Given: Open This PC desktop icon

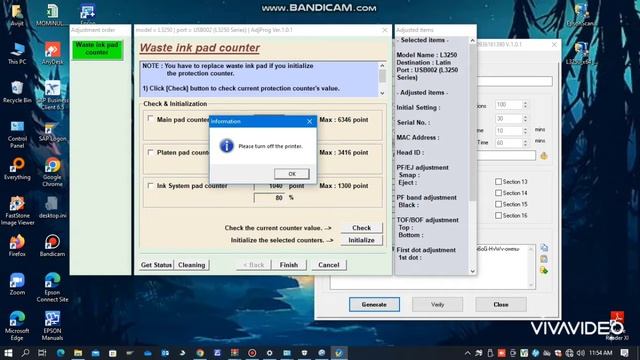Looking at the screenshot, I should [17, 53].
